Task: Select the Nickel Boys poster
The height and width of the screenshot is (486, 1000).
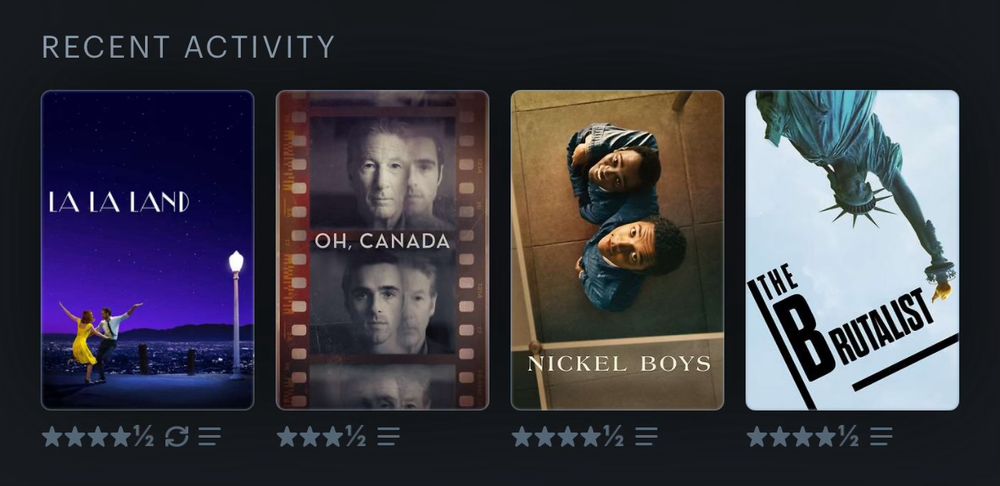Action: pyautogui.click(x=617, y=250)
